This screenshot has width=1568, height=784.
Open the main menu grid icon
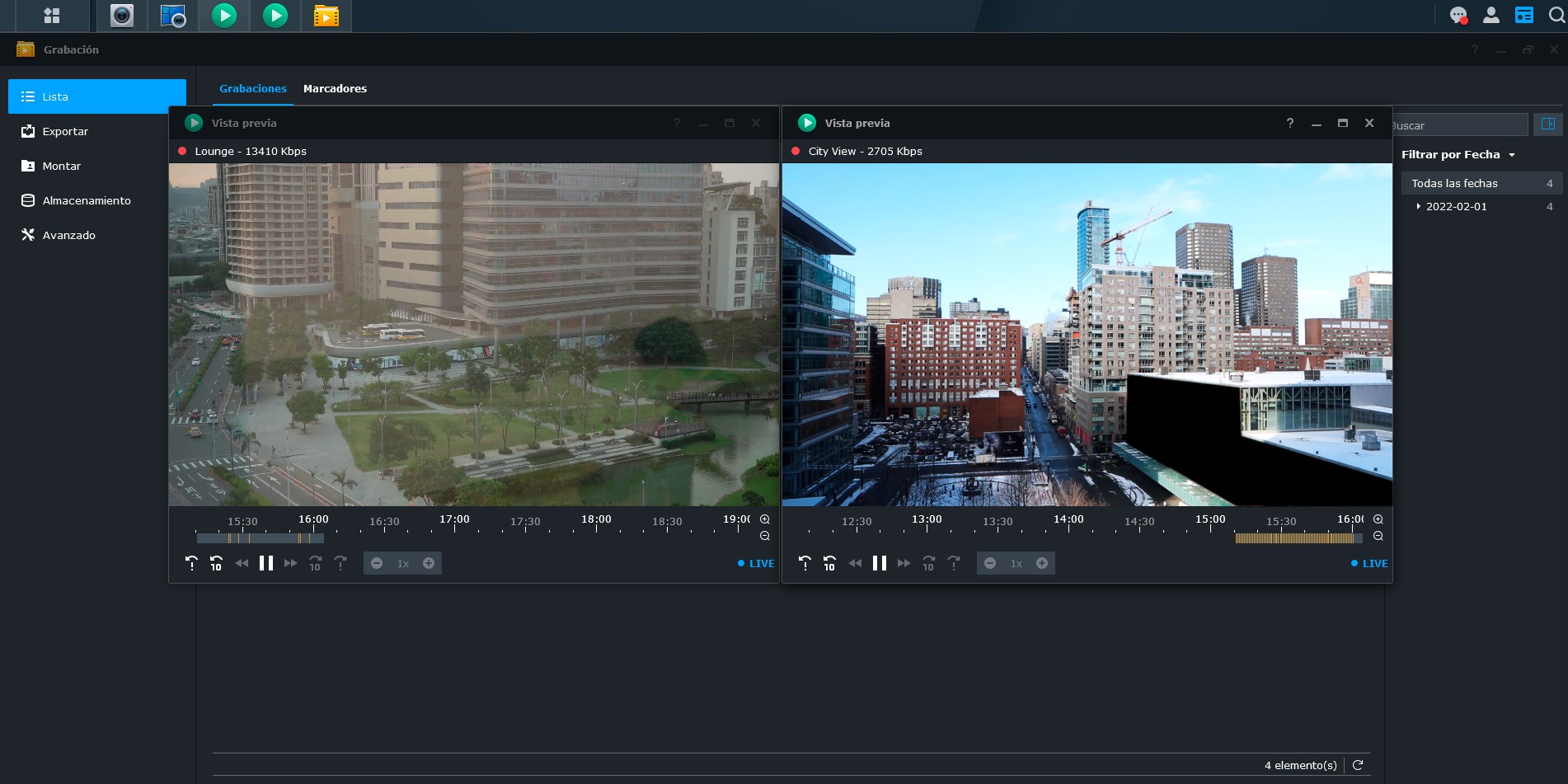click(x=52, y=16)
